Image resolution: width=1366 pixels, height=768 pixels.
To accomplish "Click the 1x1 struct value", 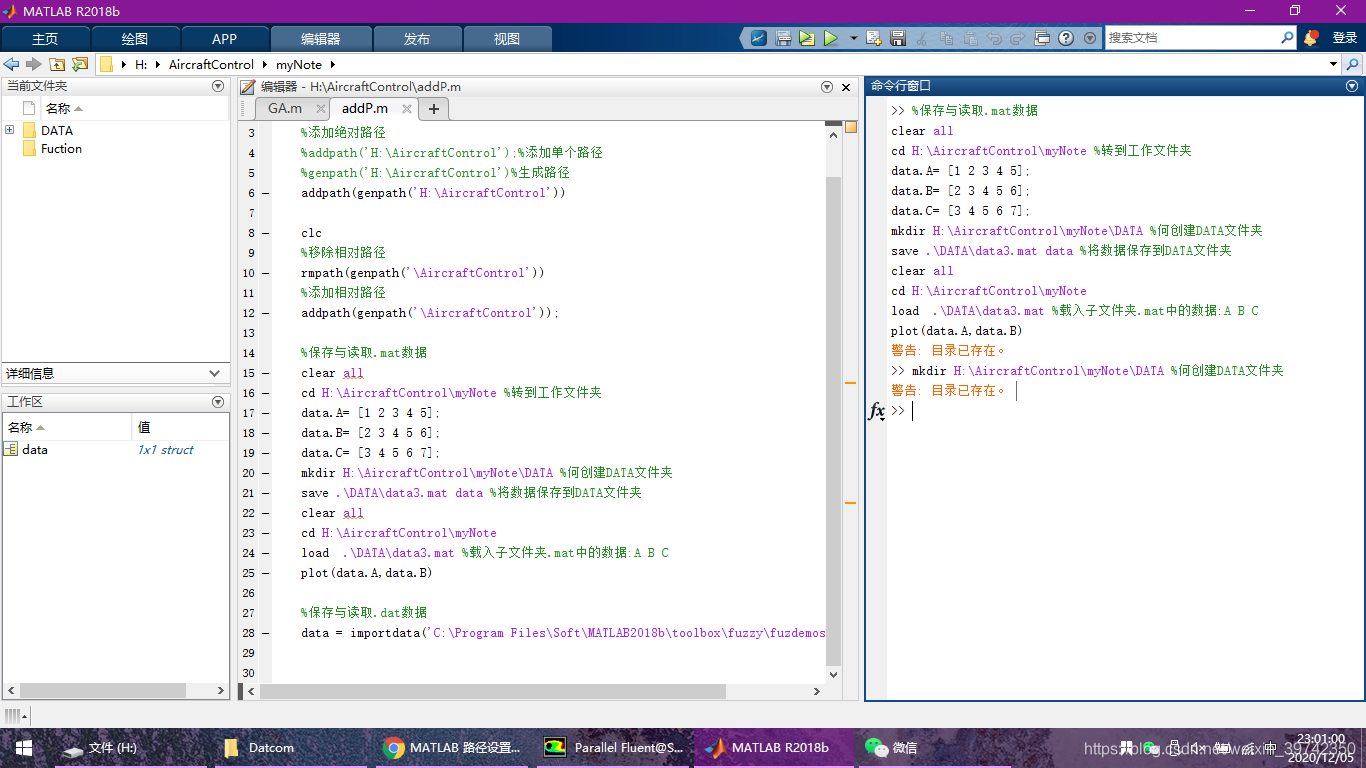I will [166, 450].
